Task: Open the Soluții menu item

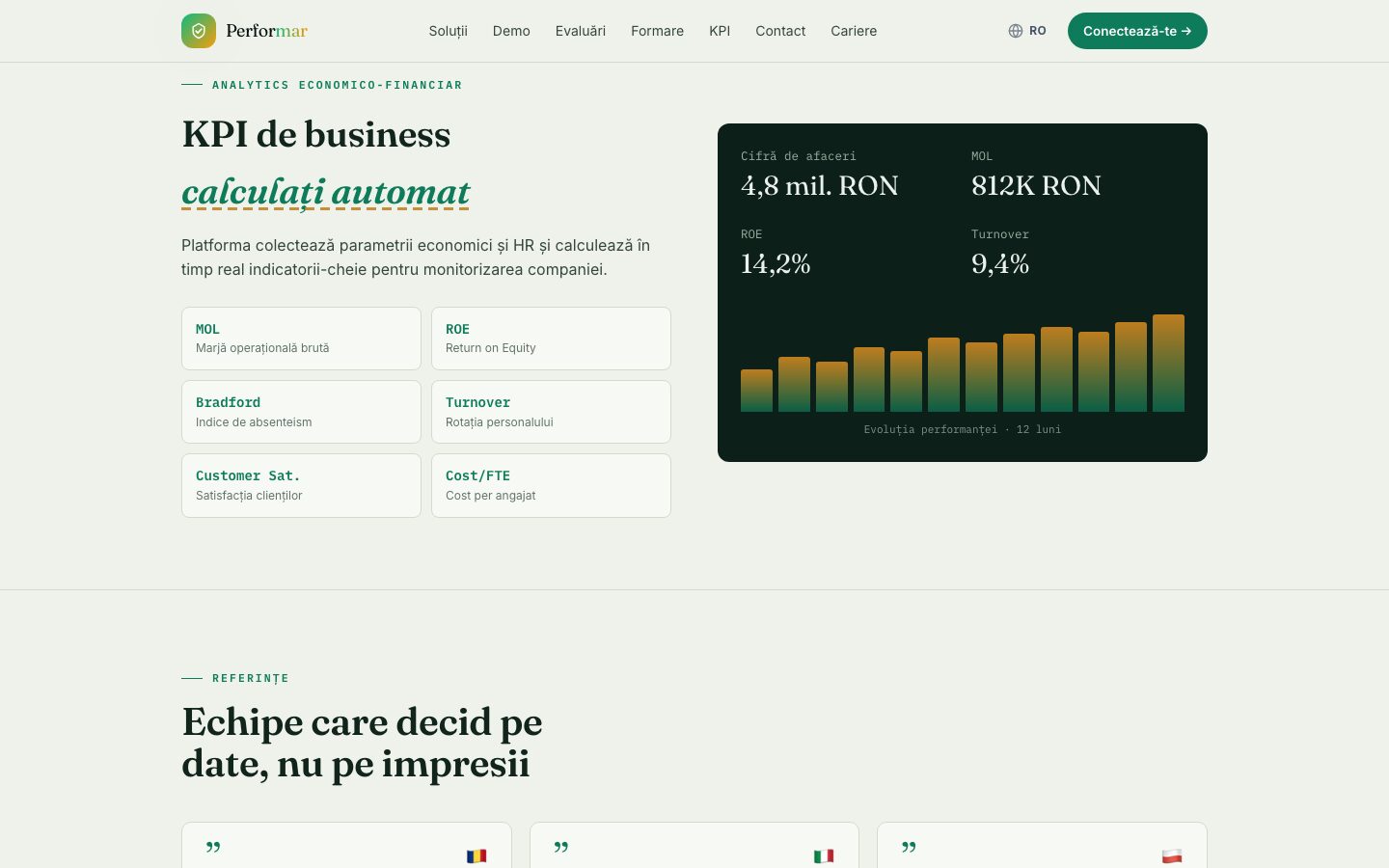Action: (x=449, y=31)
